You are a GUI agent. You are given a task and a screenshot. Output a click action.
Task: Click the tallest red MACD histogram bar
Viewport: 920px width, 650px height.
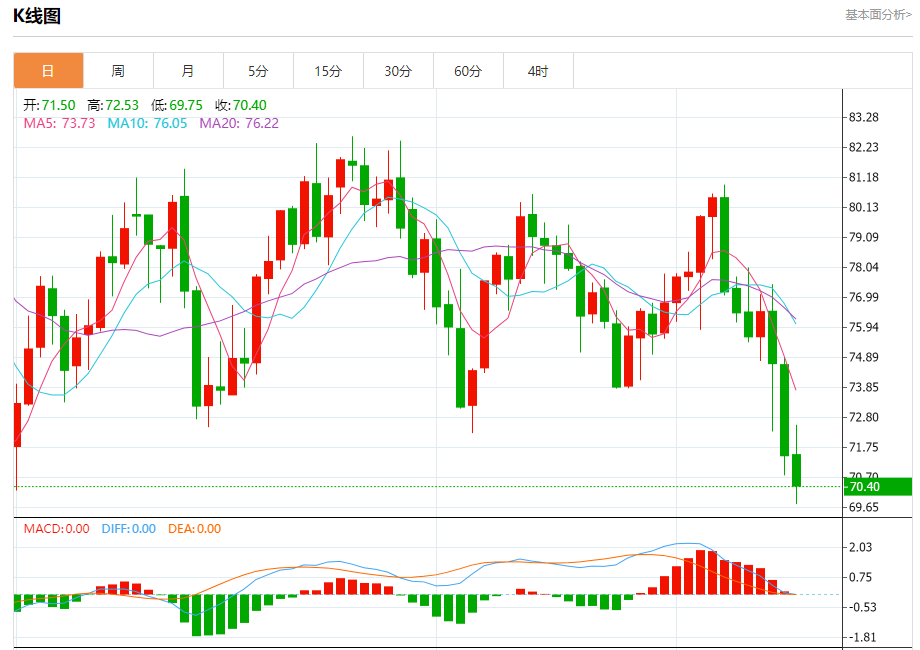pyautogui.click(x=700, y=572)
